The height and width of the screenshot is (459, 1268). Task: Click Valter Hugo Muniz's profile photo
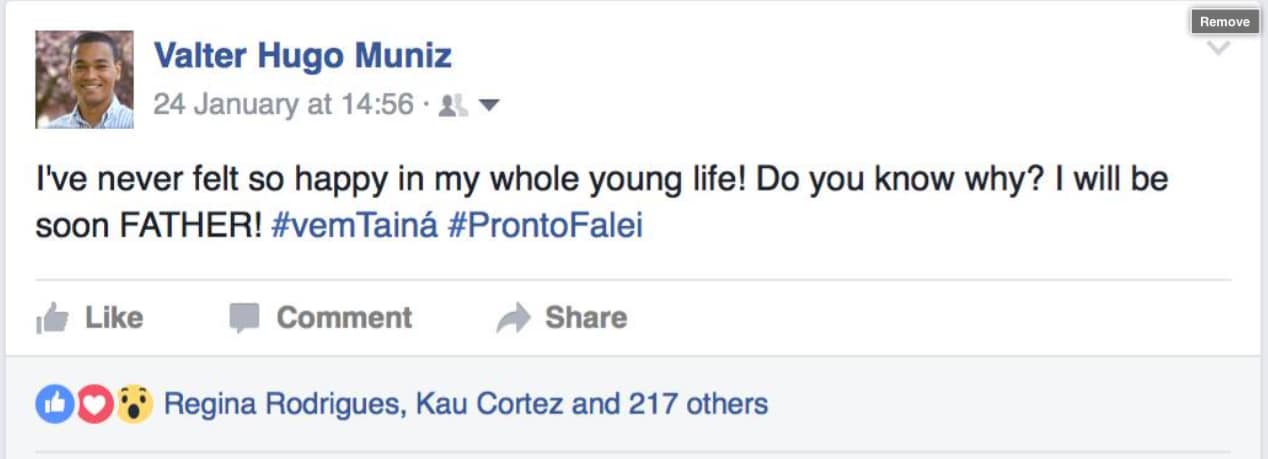84,79
